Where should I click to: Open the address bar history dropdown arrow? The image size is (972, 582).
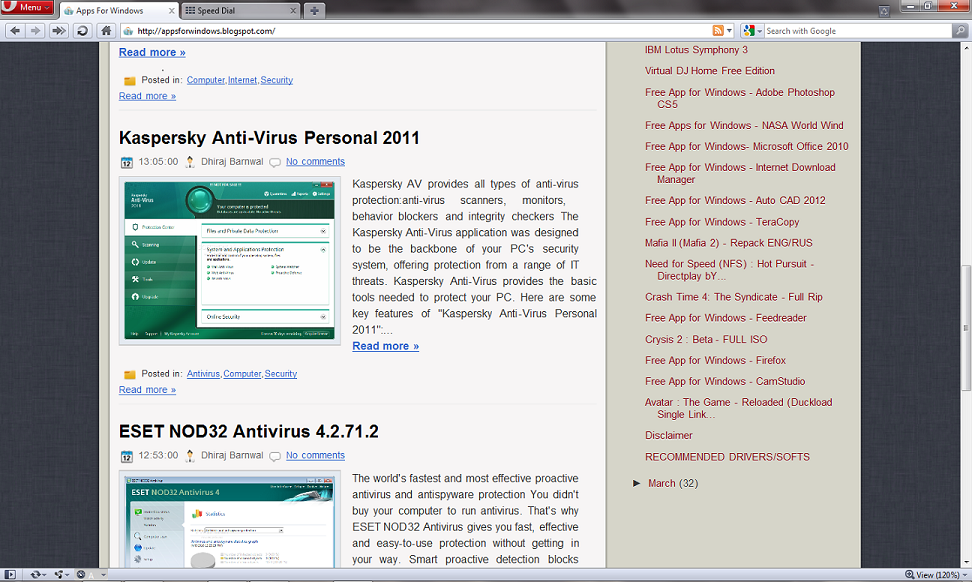730,30
